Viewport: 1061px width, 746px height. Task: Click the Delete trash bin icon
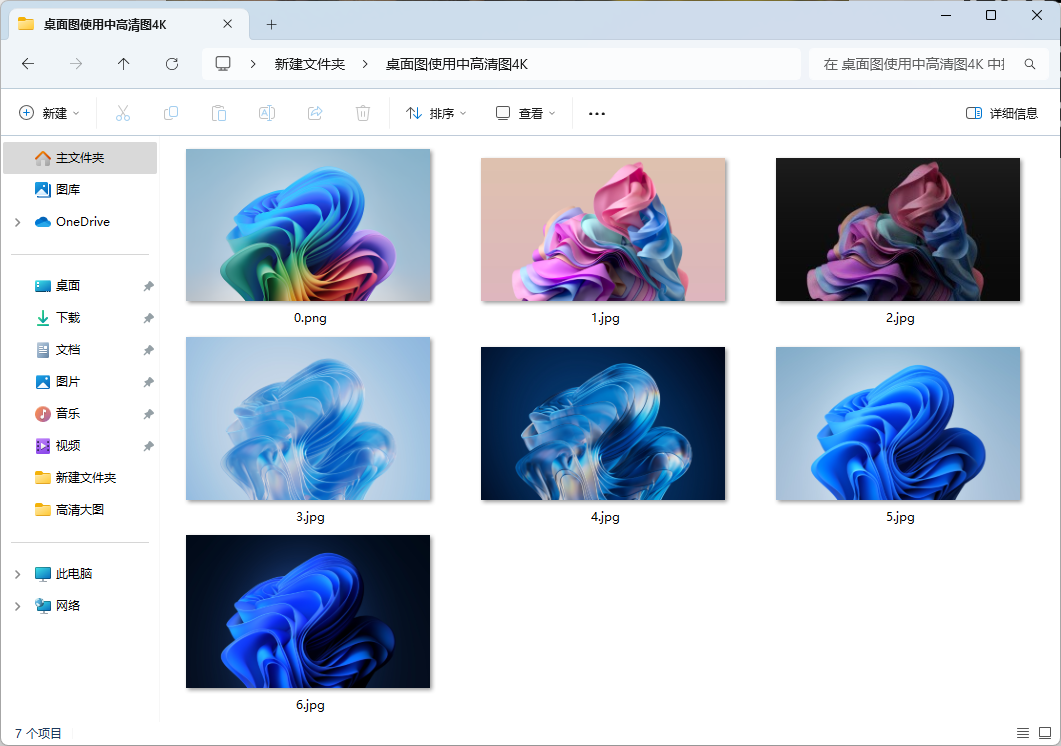(363, 114)
